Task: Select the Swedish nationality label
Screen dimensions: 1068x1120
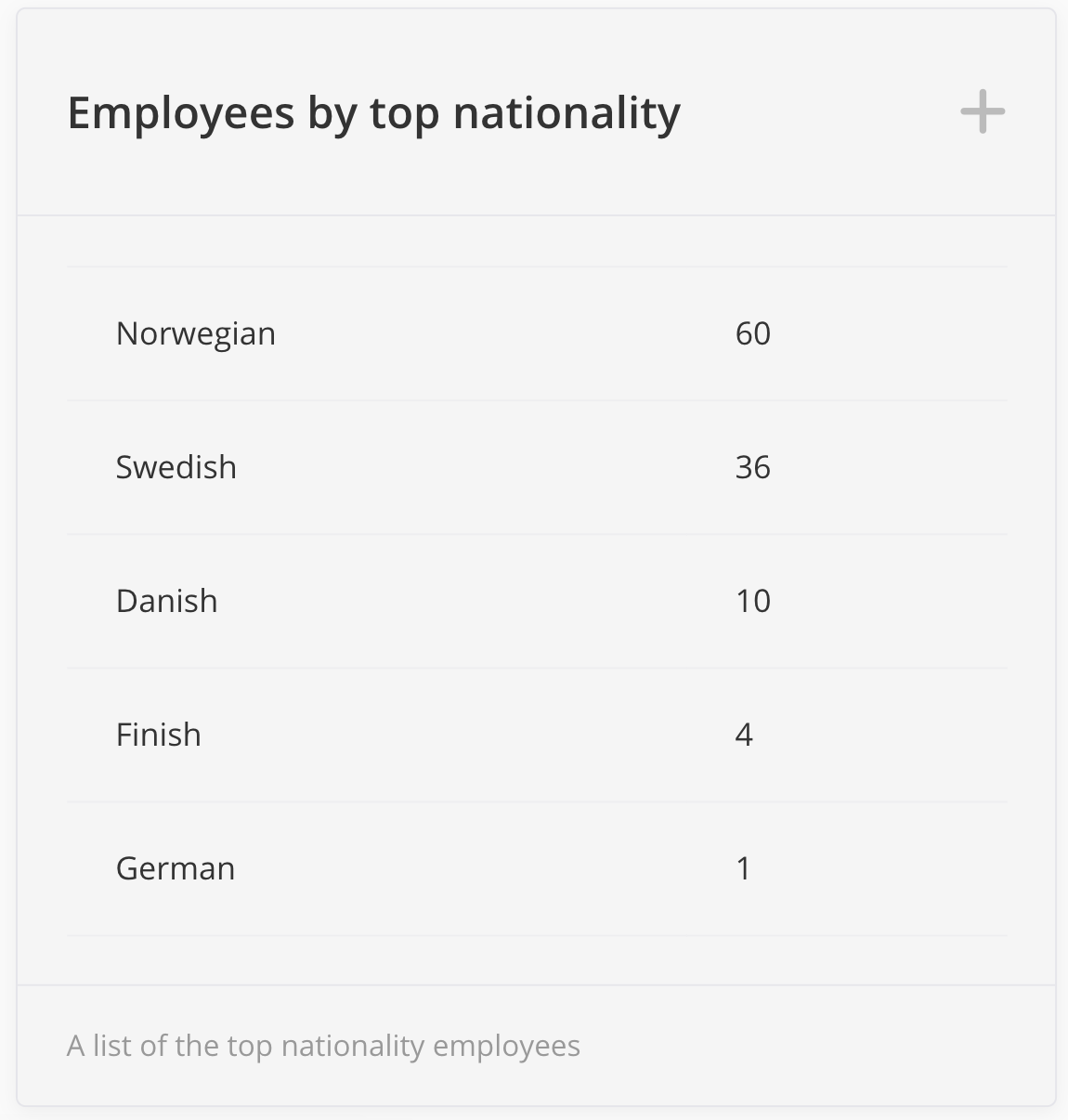Action: (x=176, y=467)
